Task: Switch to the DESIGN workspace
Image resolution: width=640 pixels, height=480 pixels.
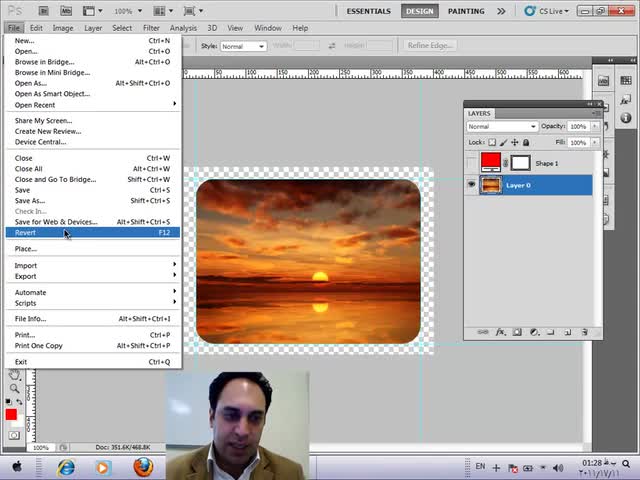Action: tap(420, 11)
